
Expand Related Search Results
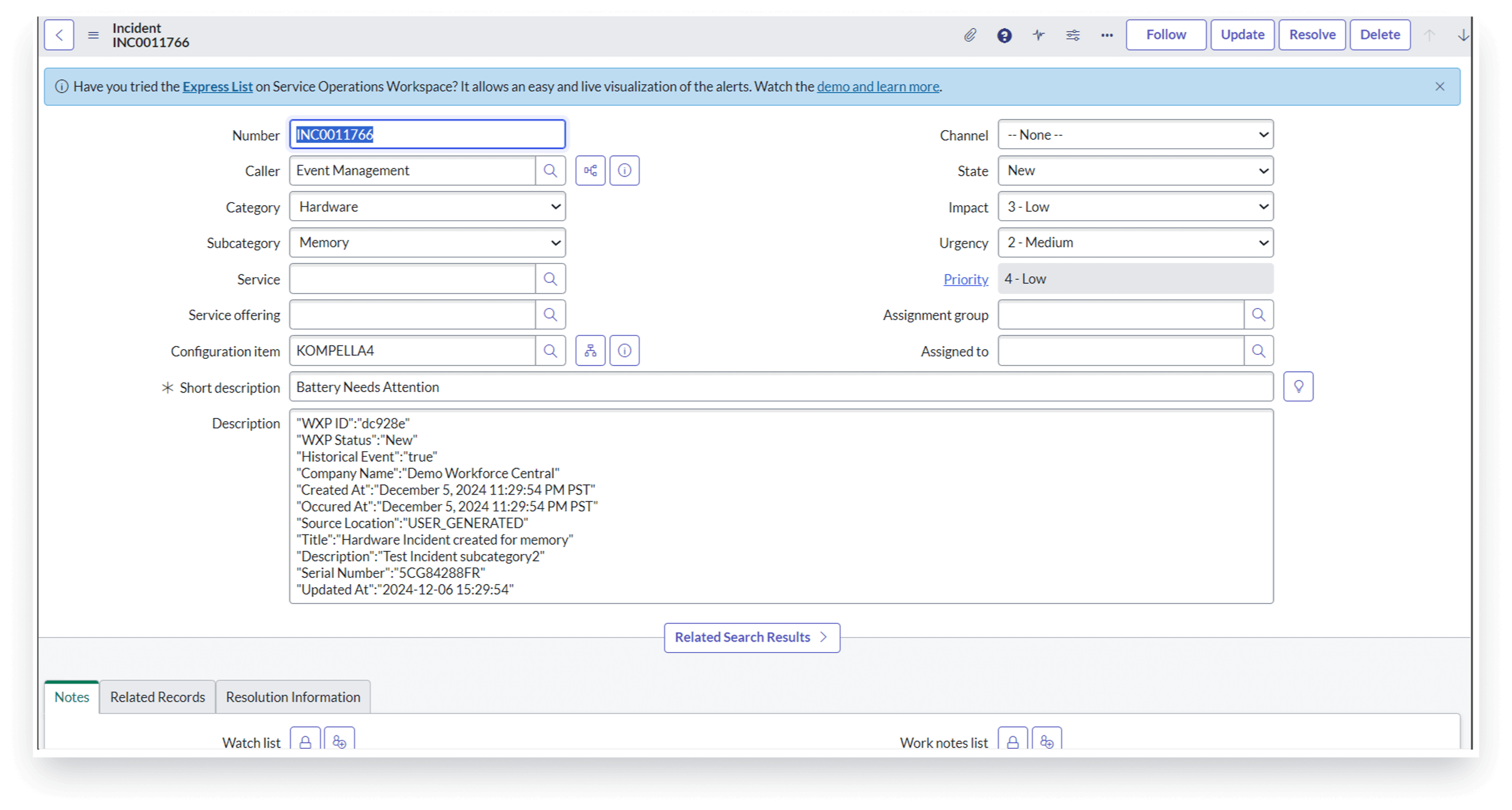pyautogui.click(x=752, y=637)
